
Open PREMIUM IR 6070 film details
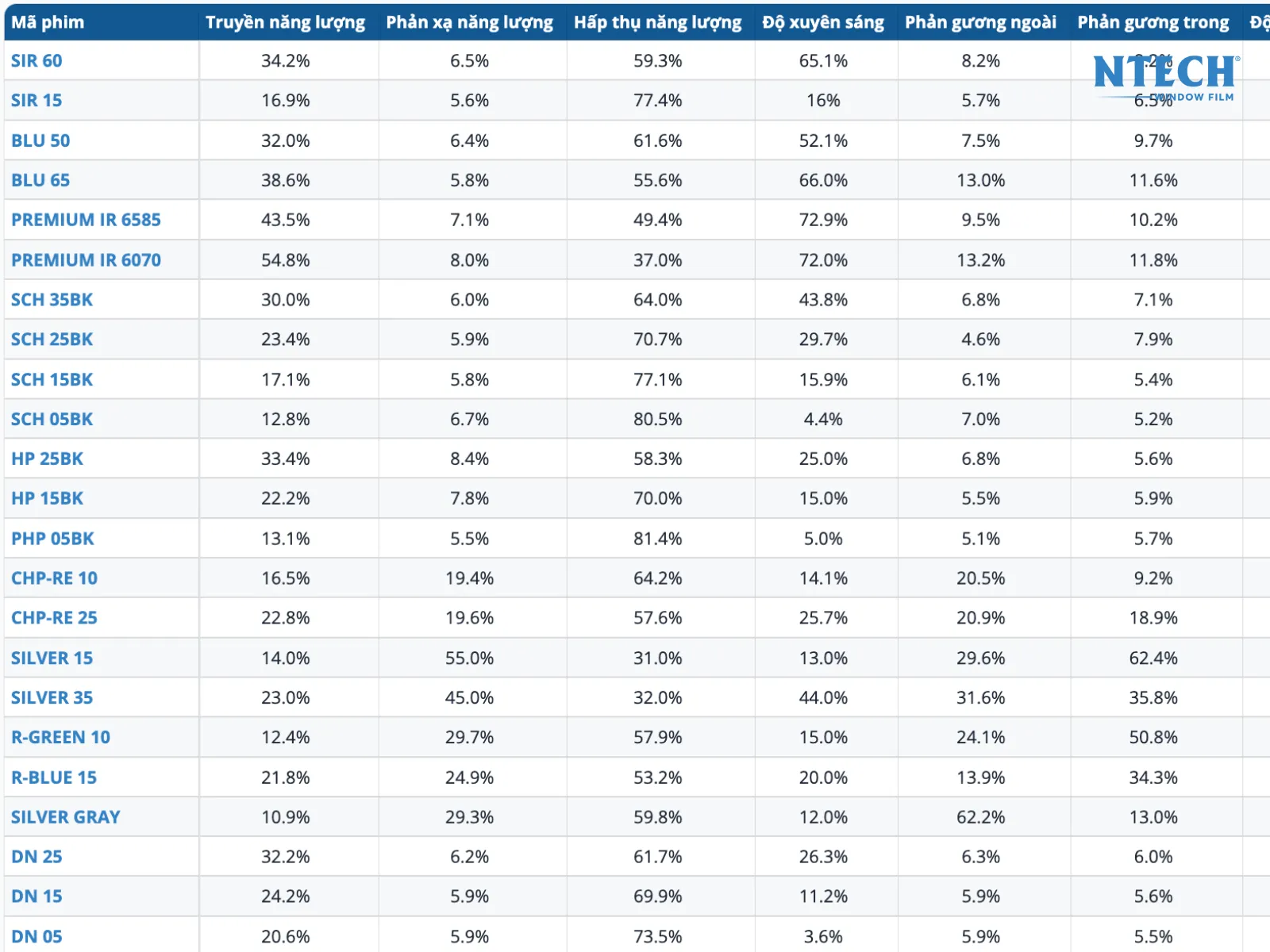pyautogui.click(x=86, y=260)
